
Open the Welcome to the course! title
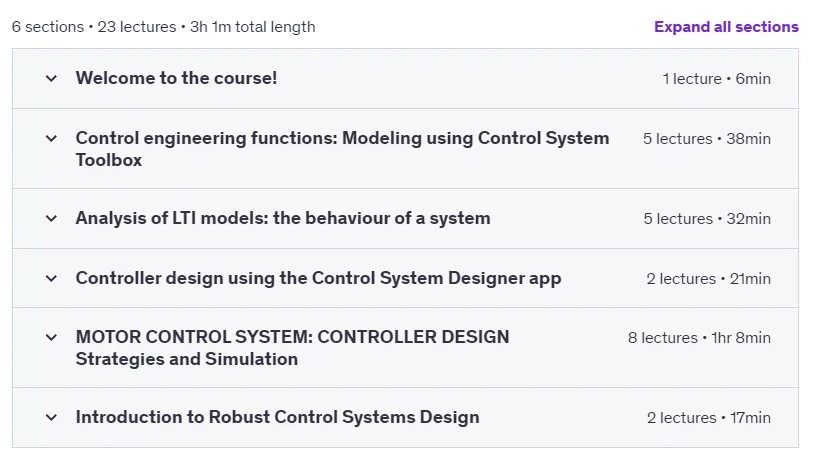point(176,78)
